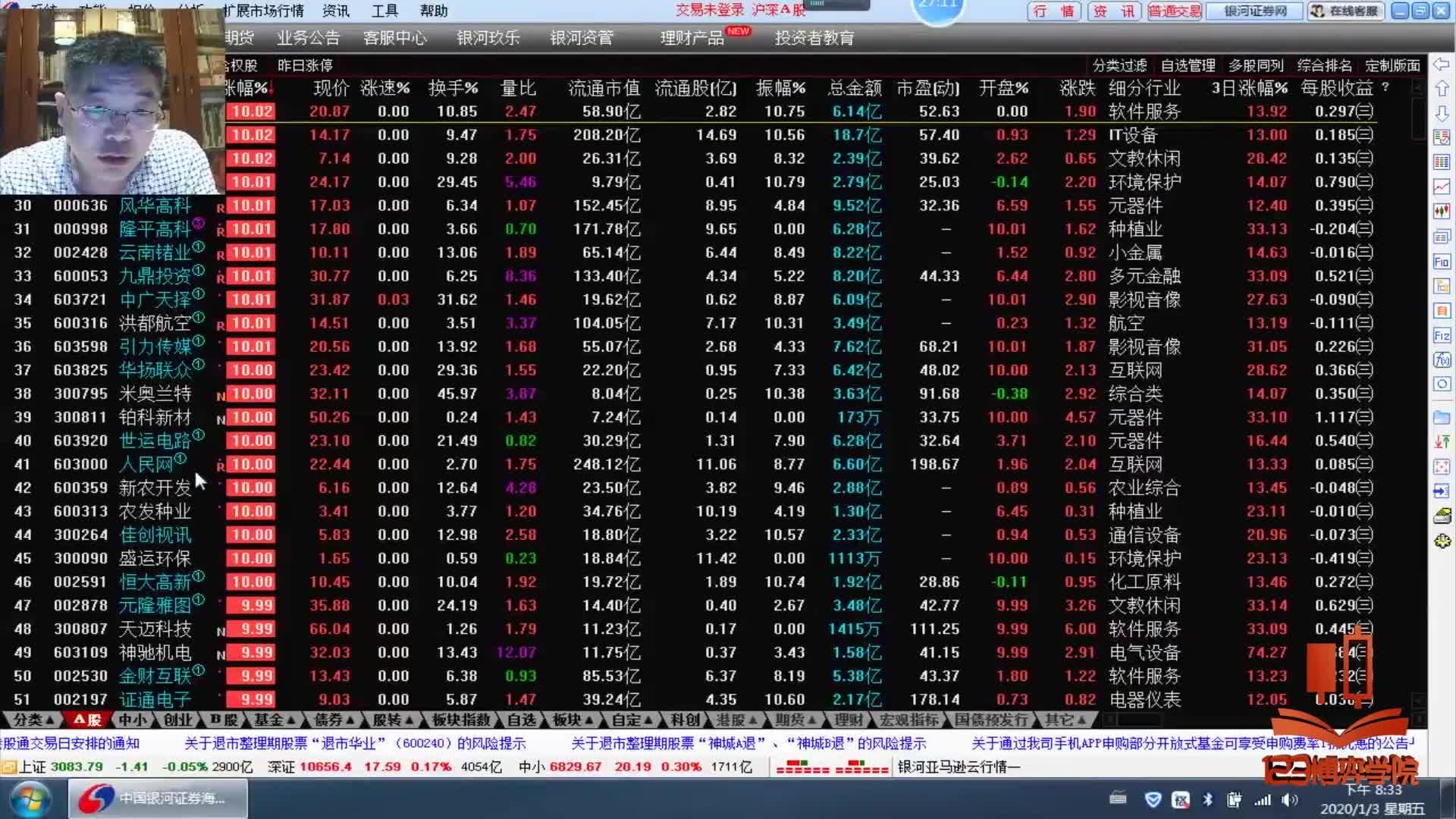Click the back arrow icon in right sidebar
Screen dimensions: 1456x819
tap(1442, 64)
